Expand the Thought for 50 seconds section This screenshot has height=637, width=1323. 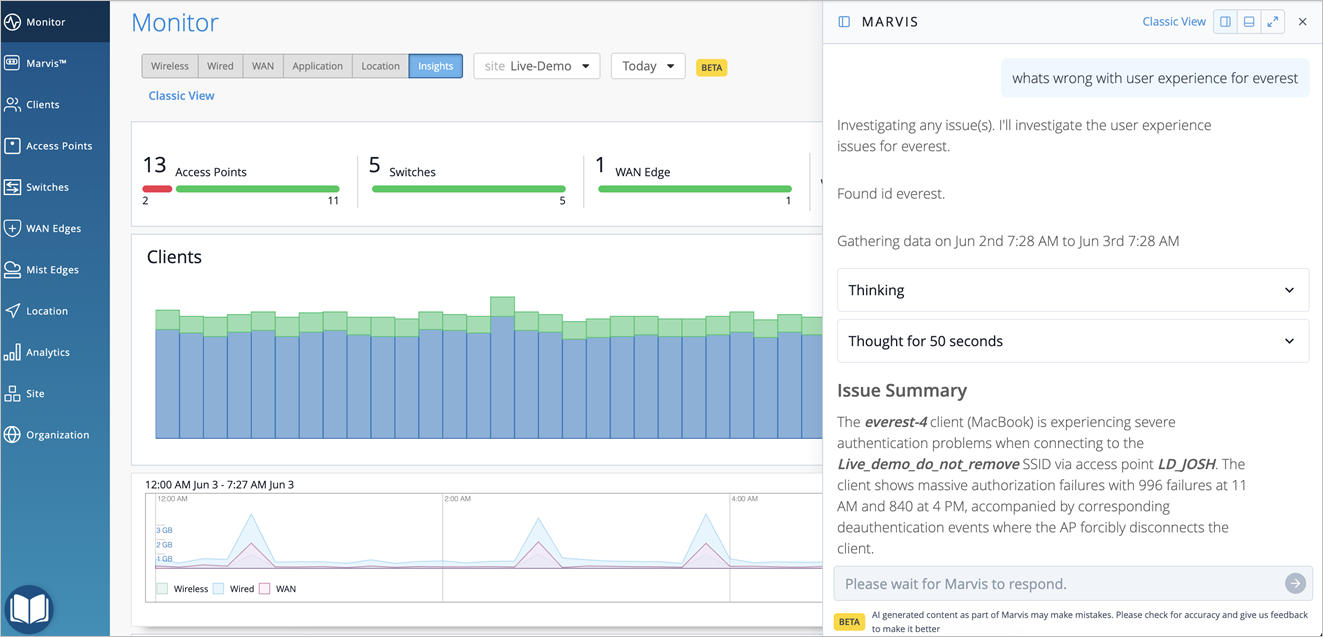pos(1073,341)
